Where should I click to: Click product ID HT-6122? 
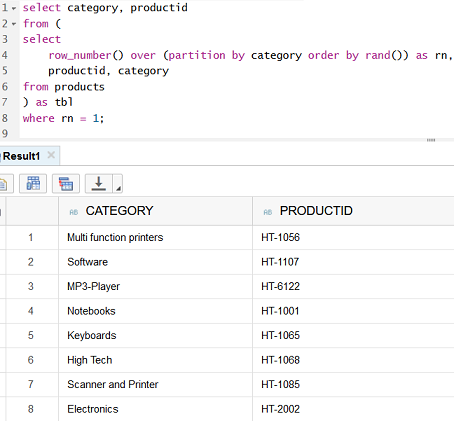point(280,286)
